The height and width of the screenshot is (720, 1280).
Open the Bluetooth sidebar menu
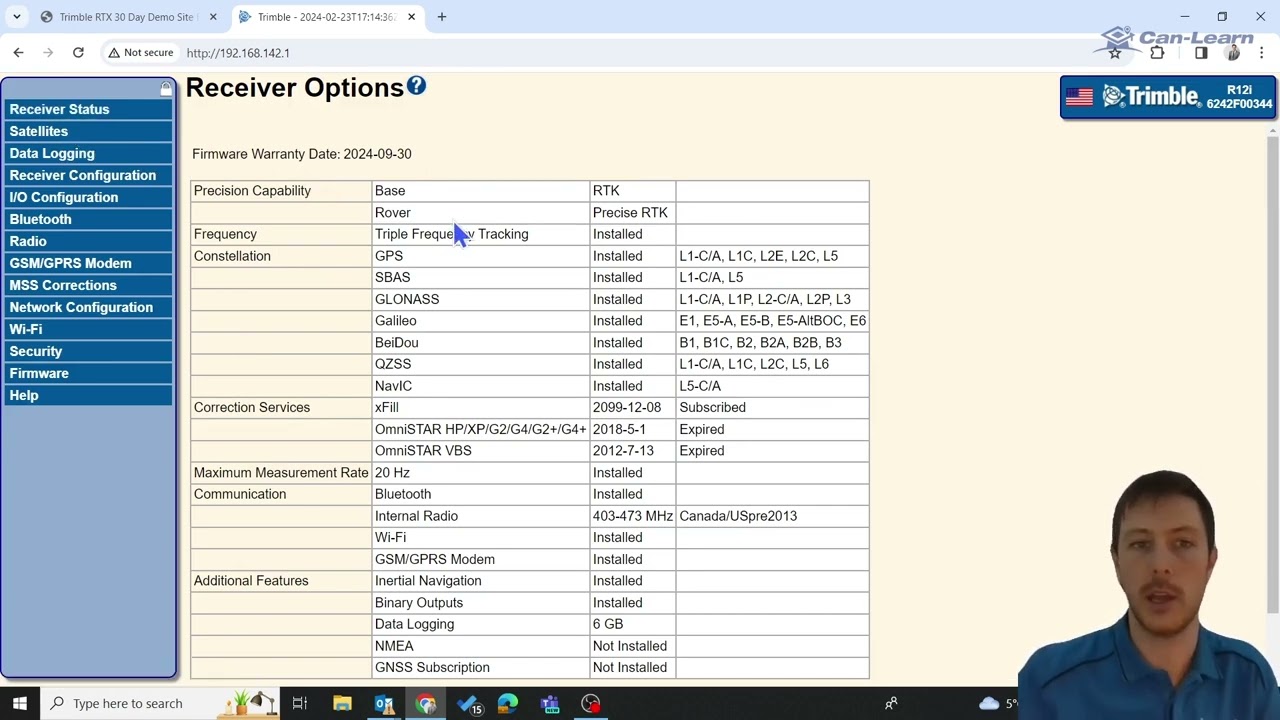(x=88, y=219)
